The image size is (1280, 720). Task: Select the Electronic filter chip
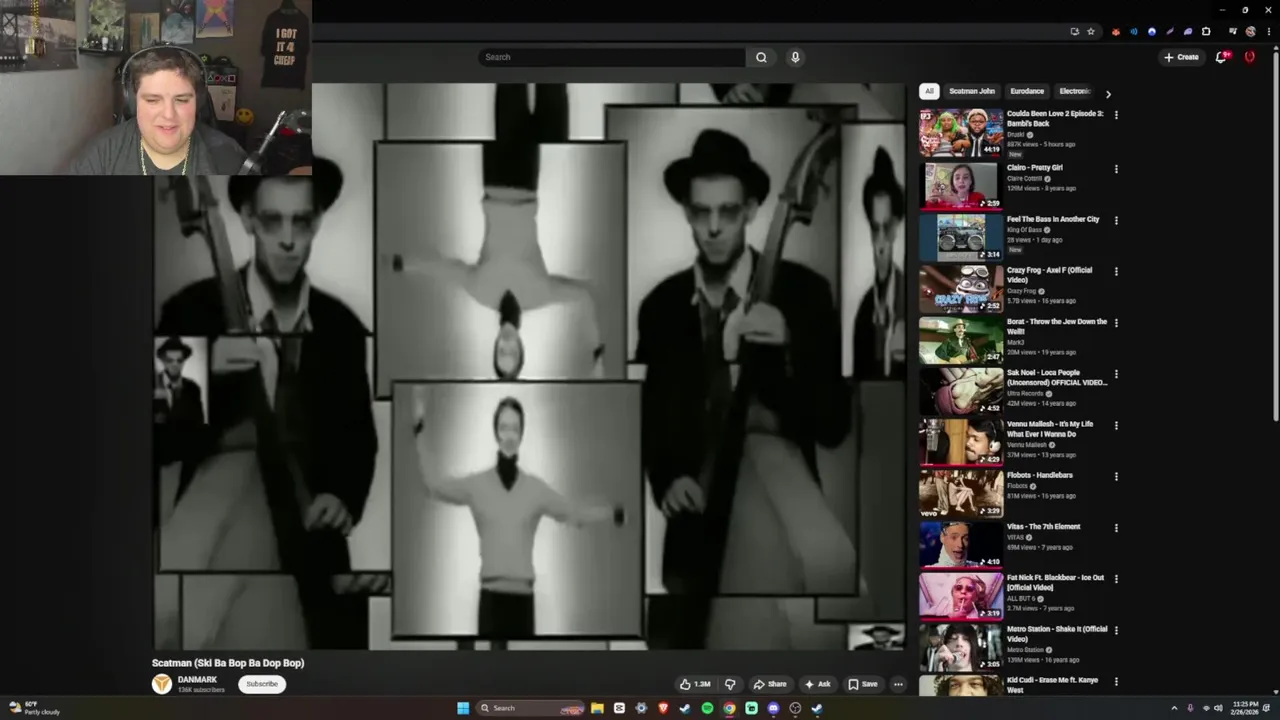click(1075, 91)
